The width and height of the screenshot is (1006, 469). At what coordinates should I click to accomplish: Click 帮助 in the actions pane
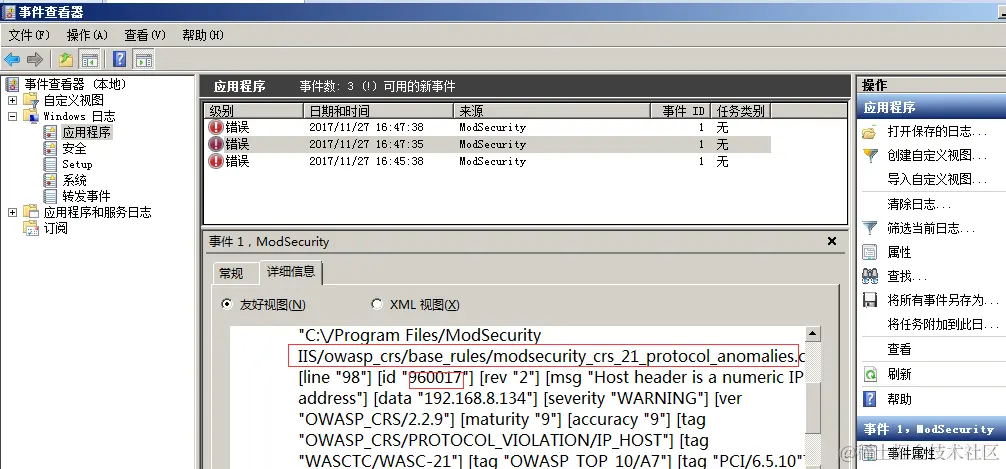[x=899, y=399]
